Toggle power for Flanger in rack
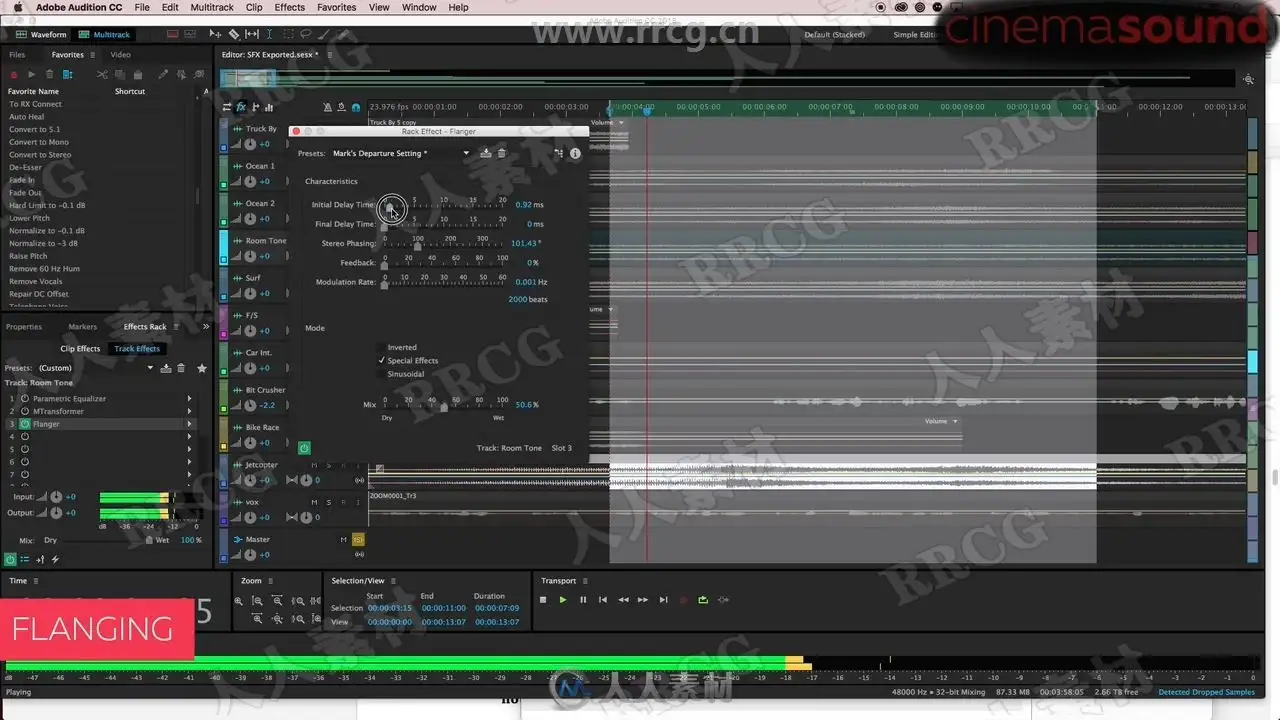The width and height of the screenshot is (1280, 720). coord(25,424)
